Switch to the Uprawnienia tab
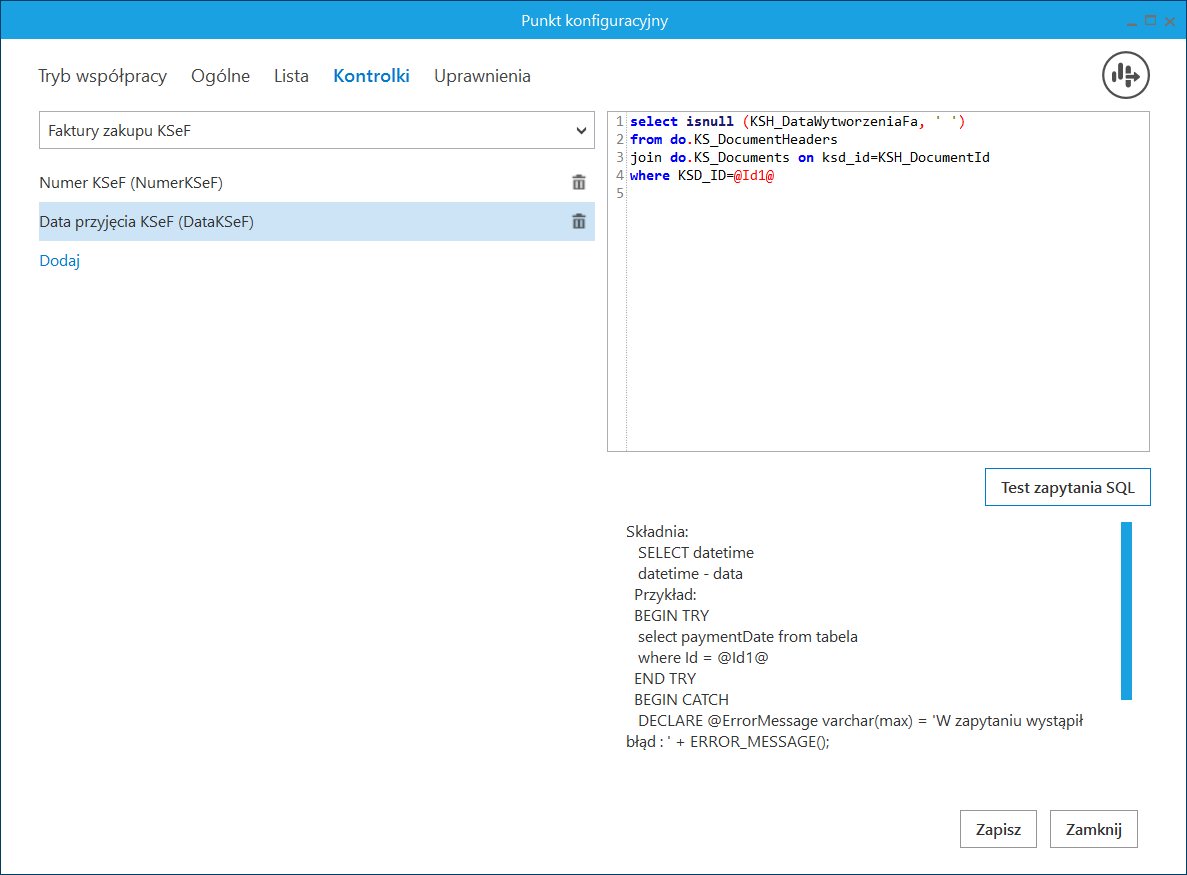This screenshot has width=1187, height=875. [482, 76]
